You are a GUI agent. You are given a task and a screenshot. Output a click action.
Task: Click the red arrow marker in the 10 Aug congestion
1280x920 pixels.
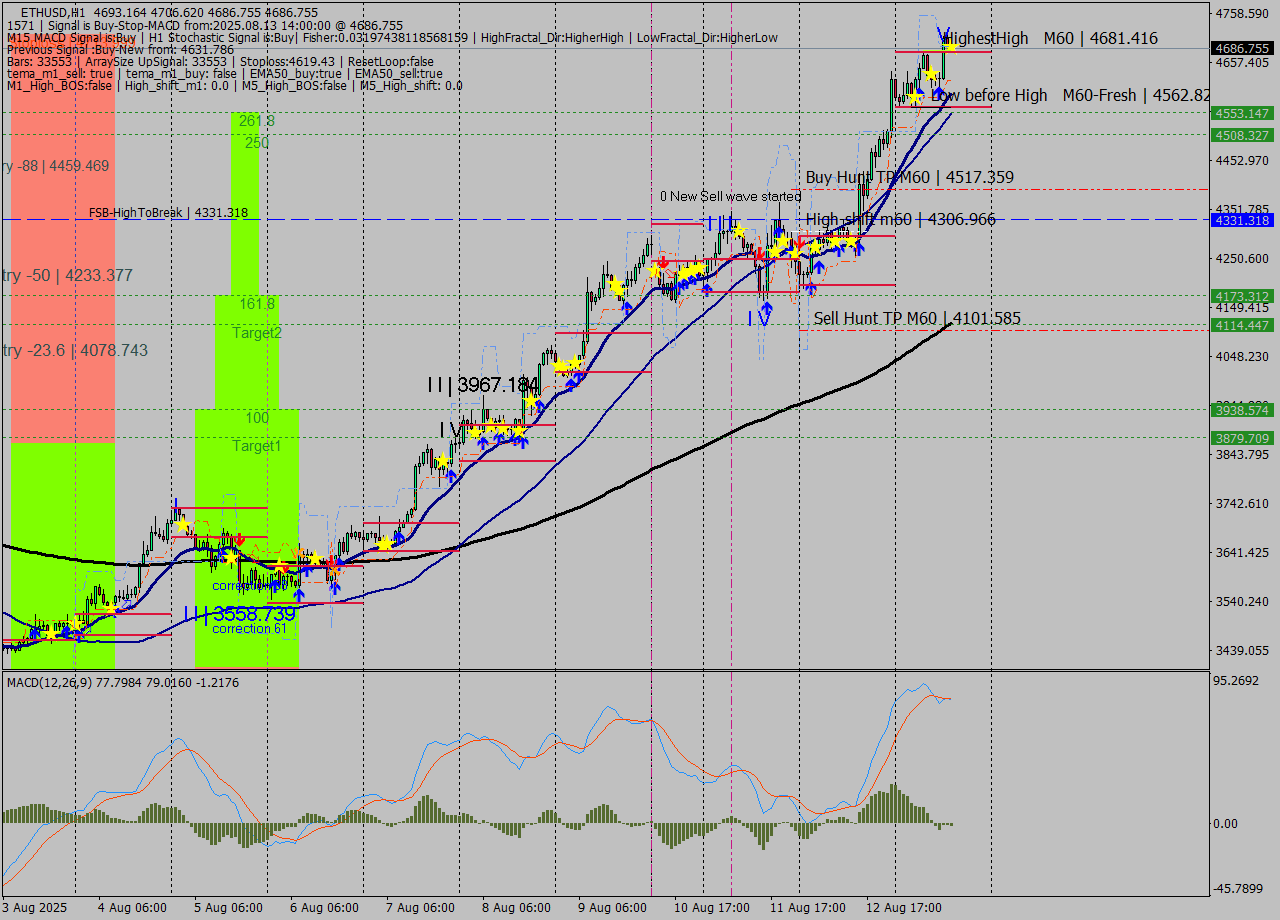click(761, 252)
